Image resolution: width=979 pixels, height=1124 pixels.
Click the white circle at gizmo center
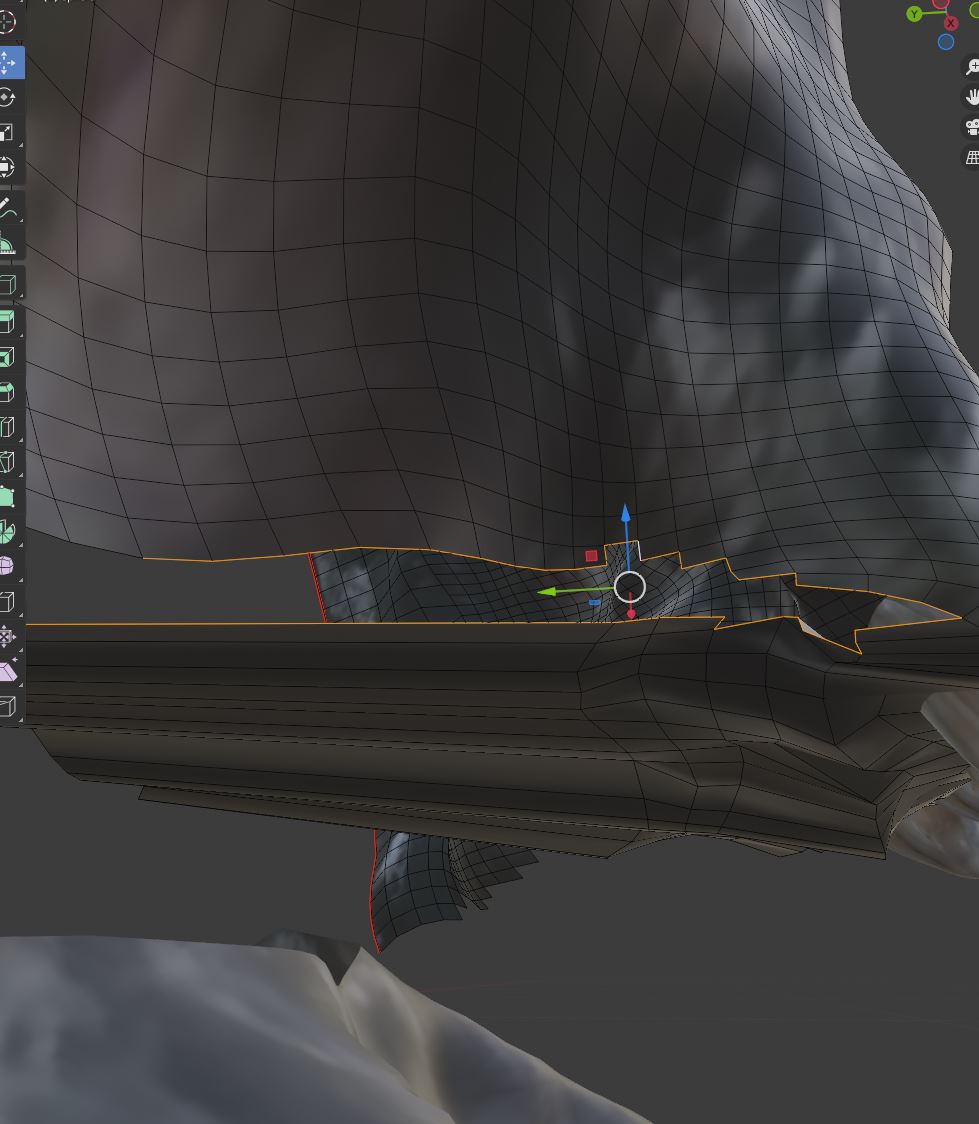(x=630, y=587)
